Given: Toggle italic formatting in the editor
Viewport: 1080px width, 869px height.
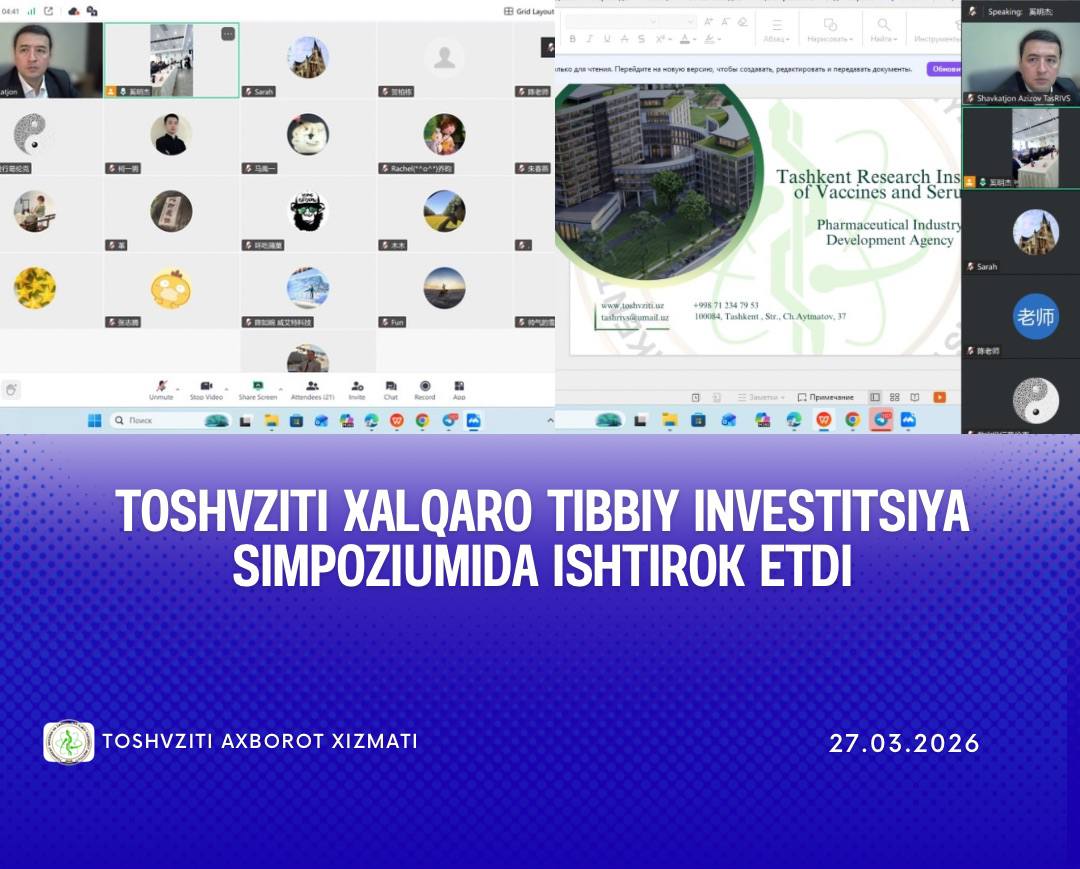Looking at the screenshot, I should click(x=590, y=37).
